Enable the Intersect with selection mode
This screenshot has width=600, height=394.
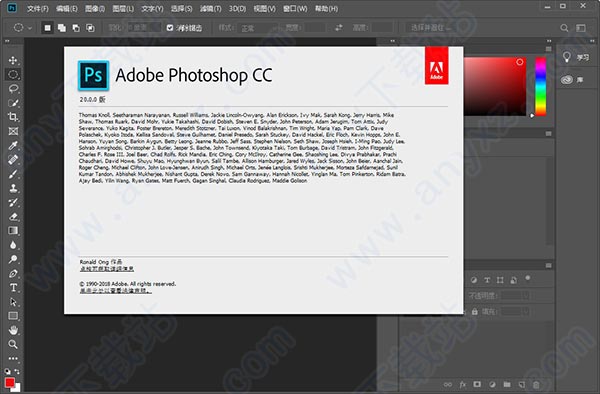(90, 28)
